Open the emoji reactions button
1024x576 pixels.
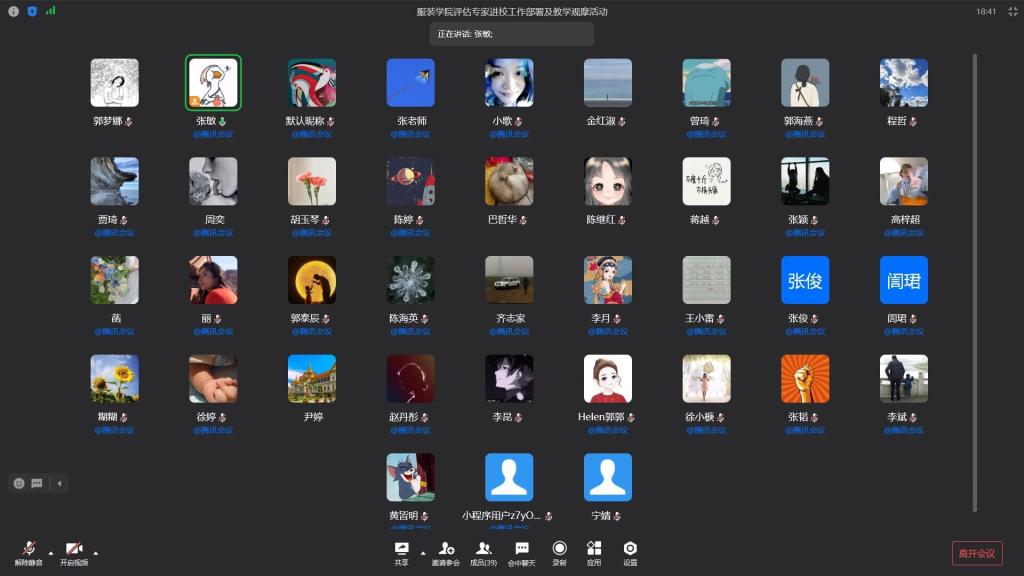[x=19, y=483]
